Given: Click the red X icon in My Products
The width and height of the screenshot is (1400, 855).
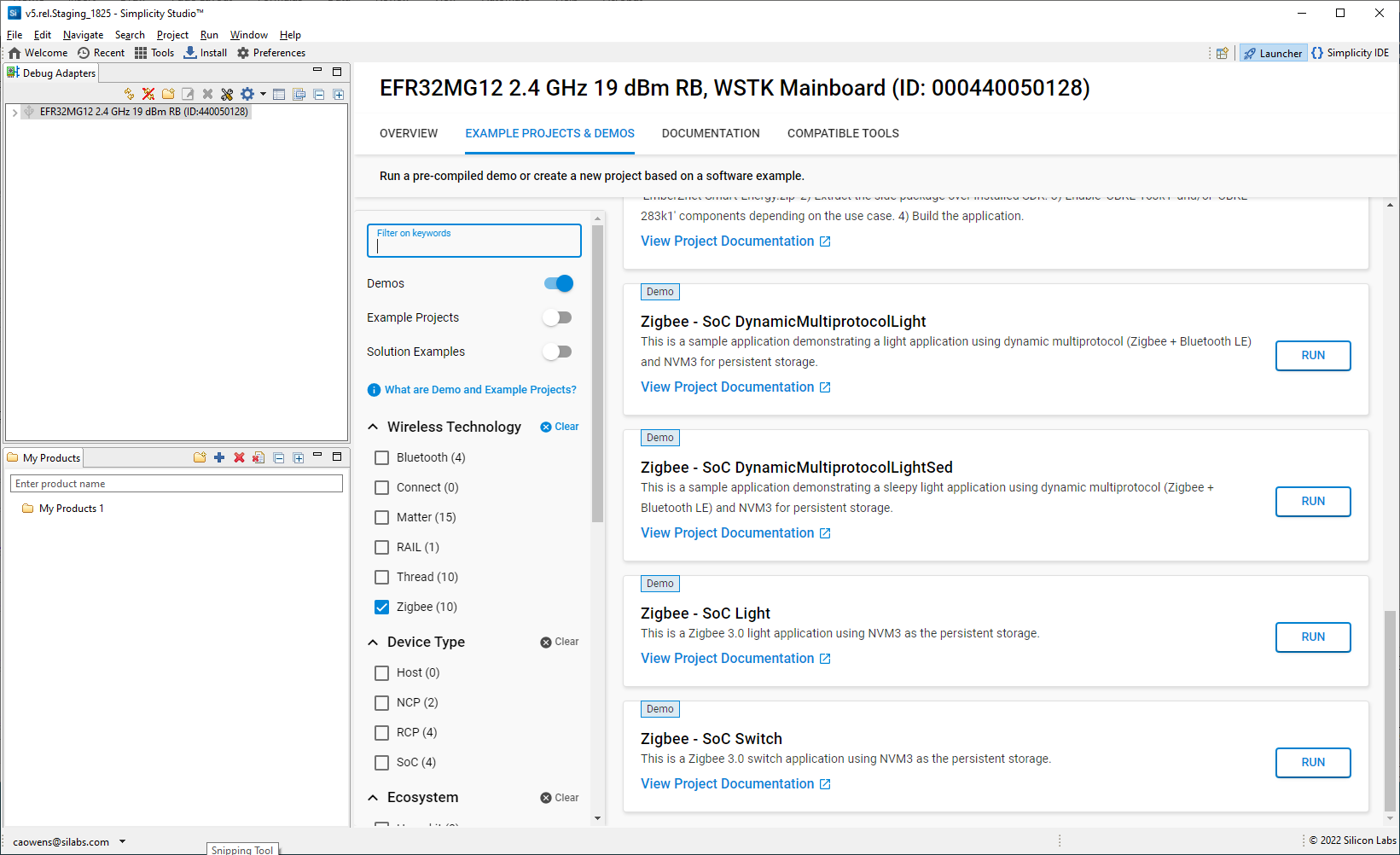Looking at the screenshot, I should pyautogui.click(x=239, y=457).
